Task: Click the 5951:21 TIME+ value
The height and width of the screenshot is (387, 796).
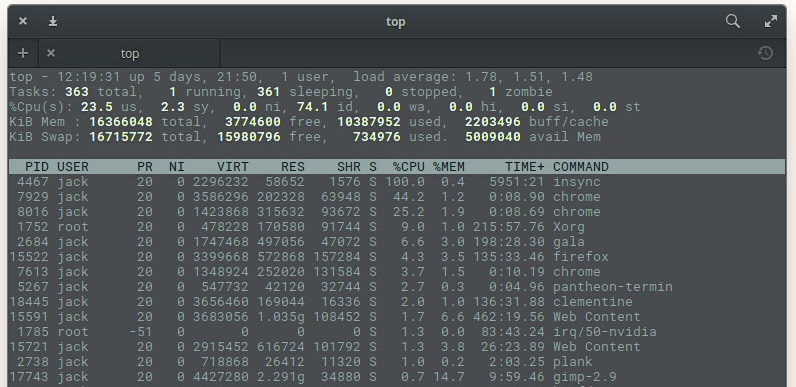Action: tap(516, 182)
